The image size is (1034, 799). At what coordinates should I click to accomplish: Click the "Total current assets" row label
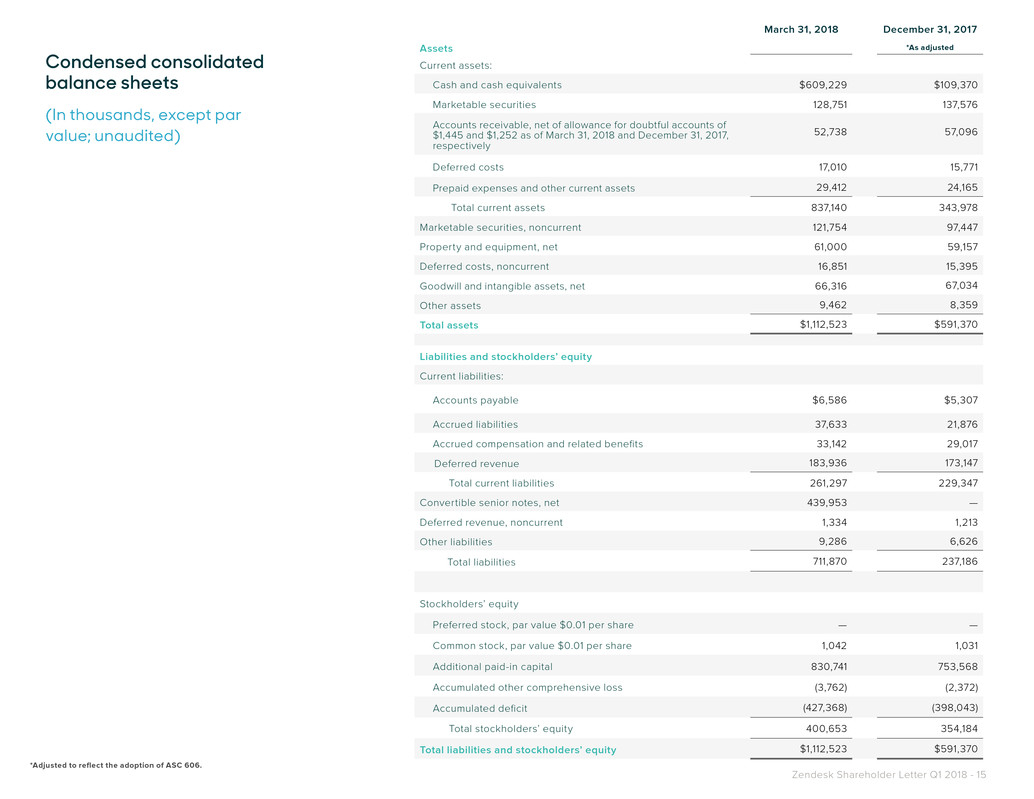(x=497, y=208)
